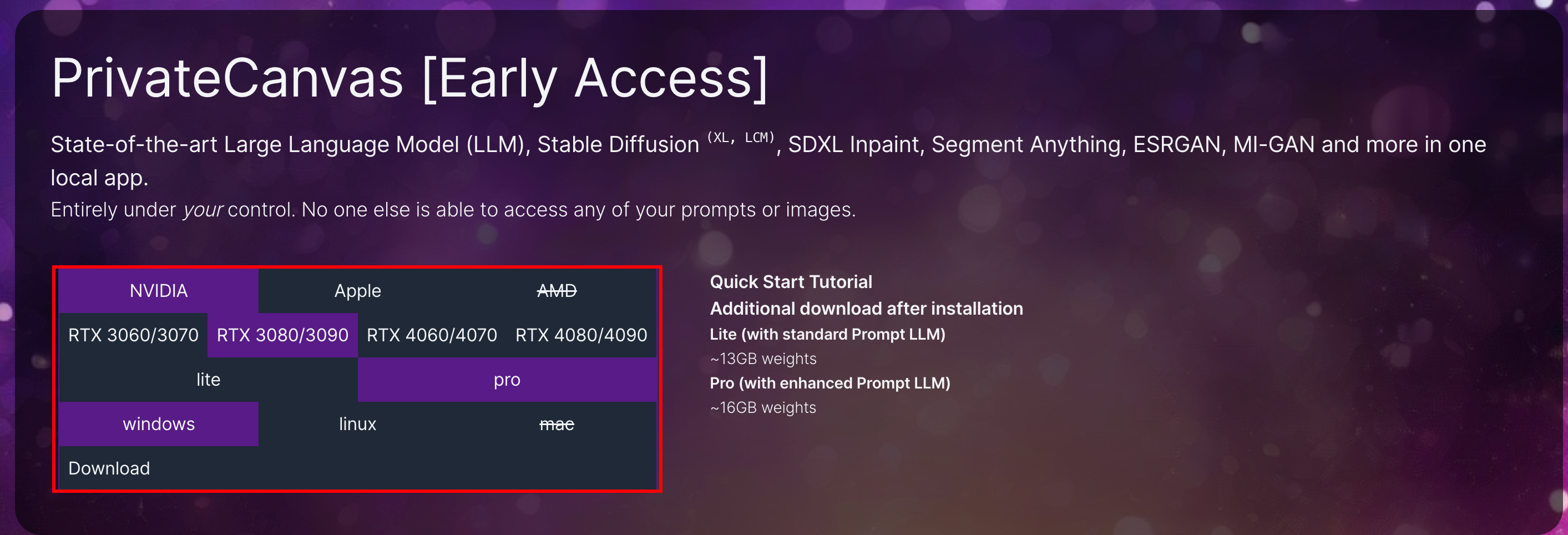This screenshot has width=1568, height=535.
Task: Switch to the lite edition
Action: 208,380
